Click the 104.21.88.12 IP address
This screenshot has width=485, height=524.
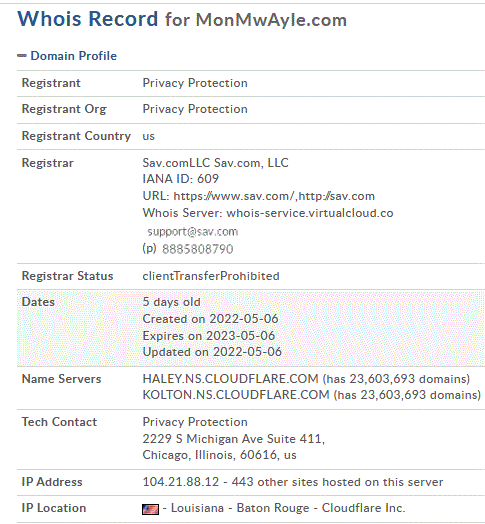pos(181,482)
